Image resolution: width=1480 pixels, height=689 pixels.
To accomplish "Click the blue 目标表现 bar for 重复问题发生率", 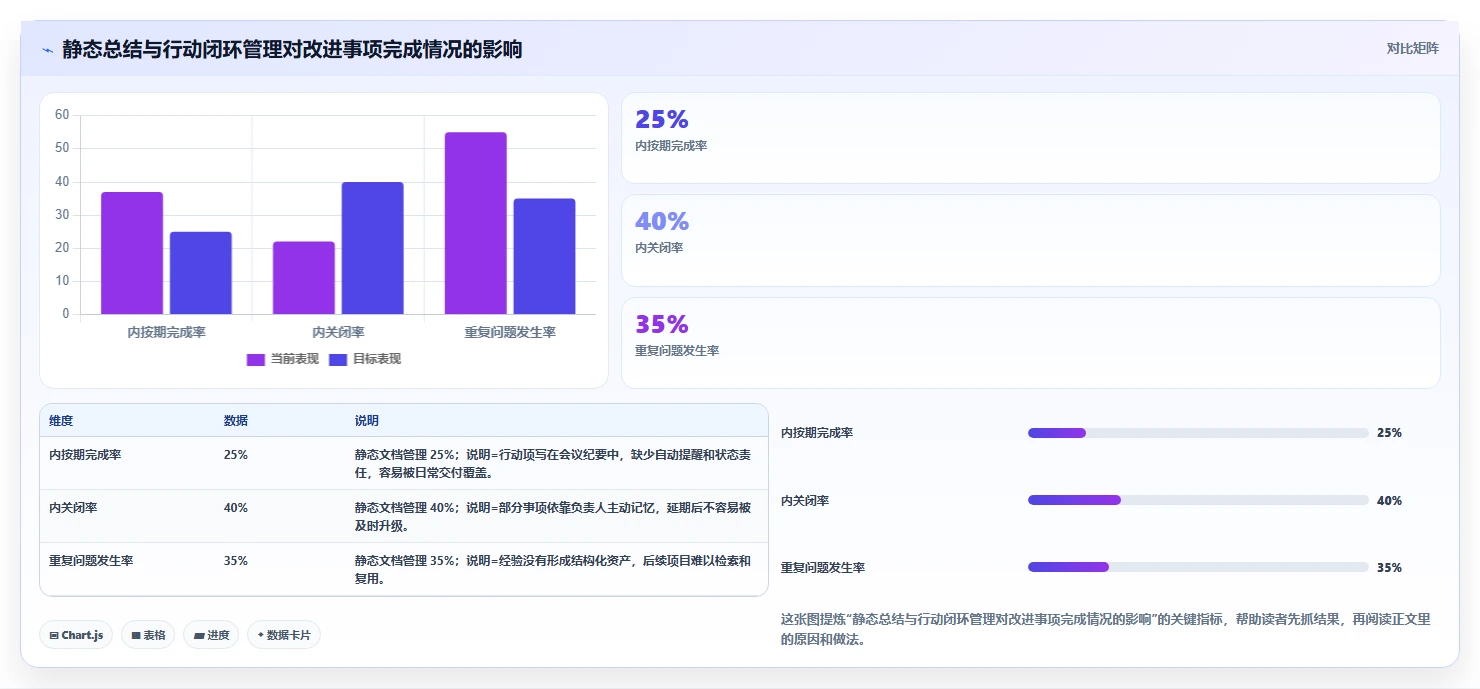I will (545, 256).
